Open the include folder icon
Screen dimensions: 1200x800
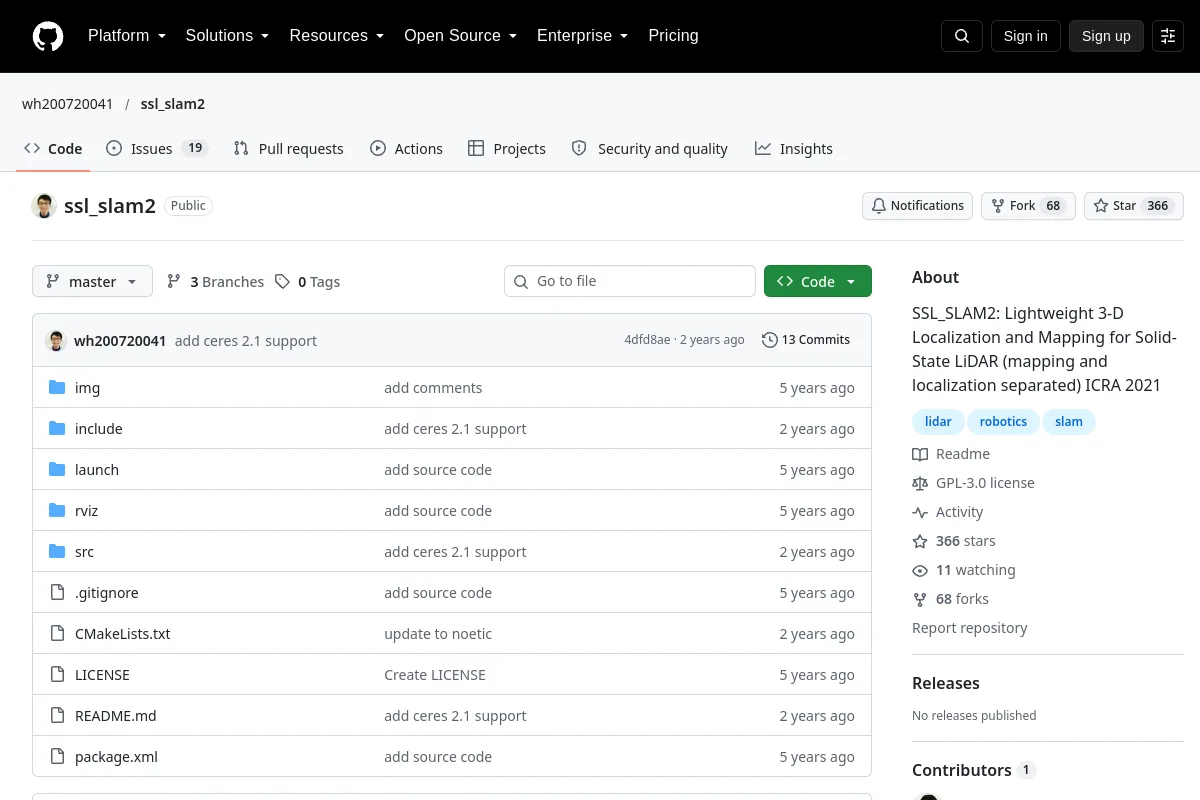(x=57, y=429)
